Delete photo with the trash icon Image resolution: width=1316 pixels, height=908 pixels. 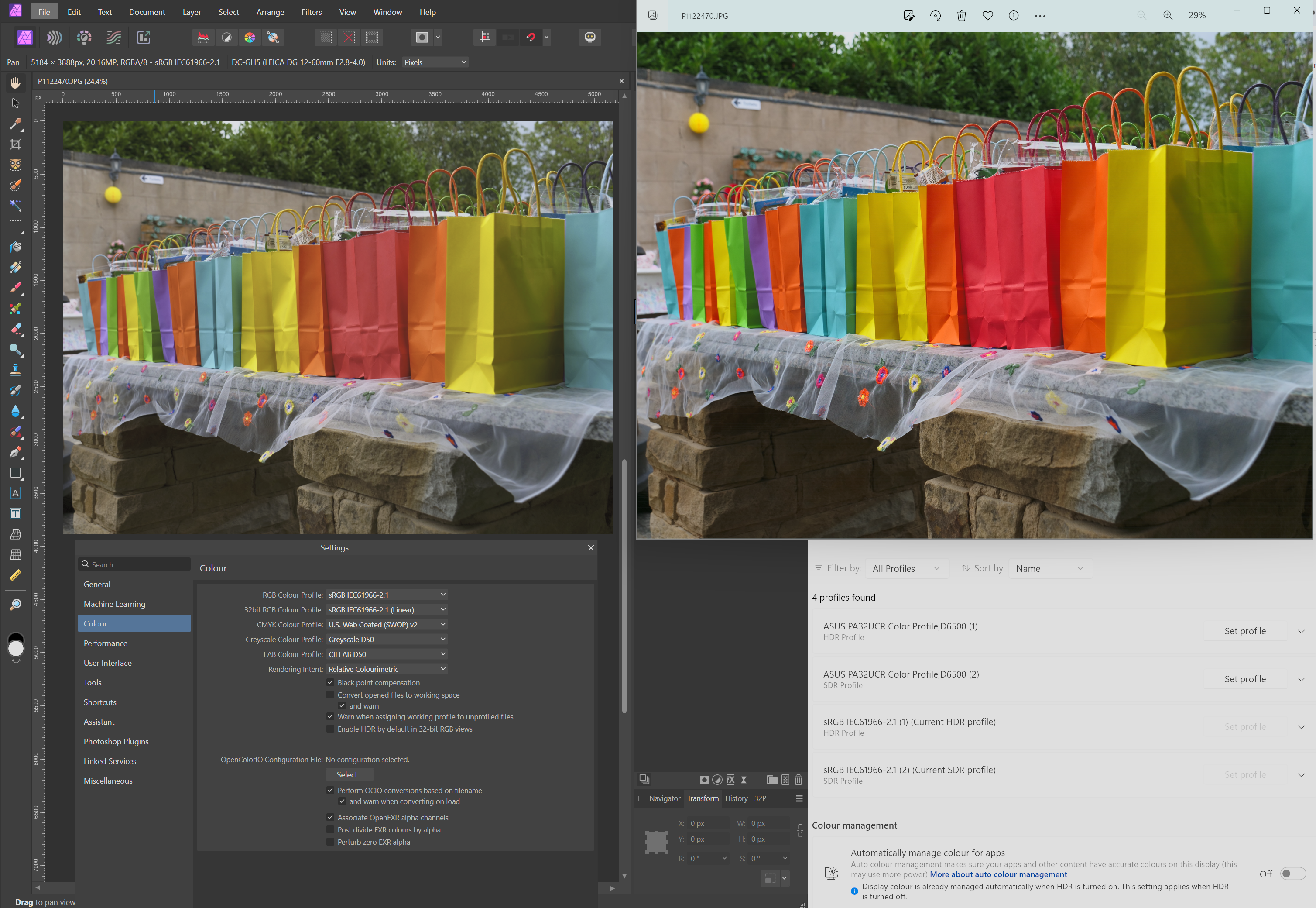[x=961, y=16]
